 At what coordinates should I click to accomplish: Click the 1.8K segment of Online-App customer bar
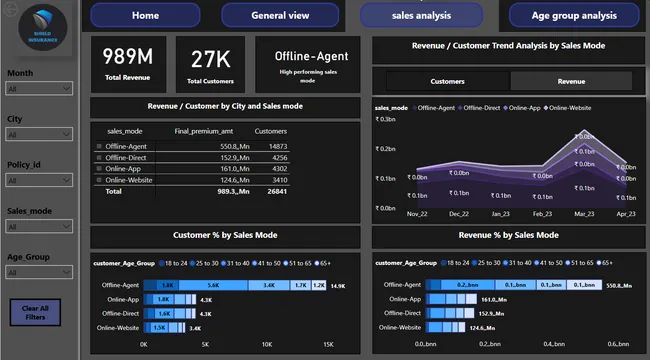[164, 299]
